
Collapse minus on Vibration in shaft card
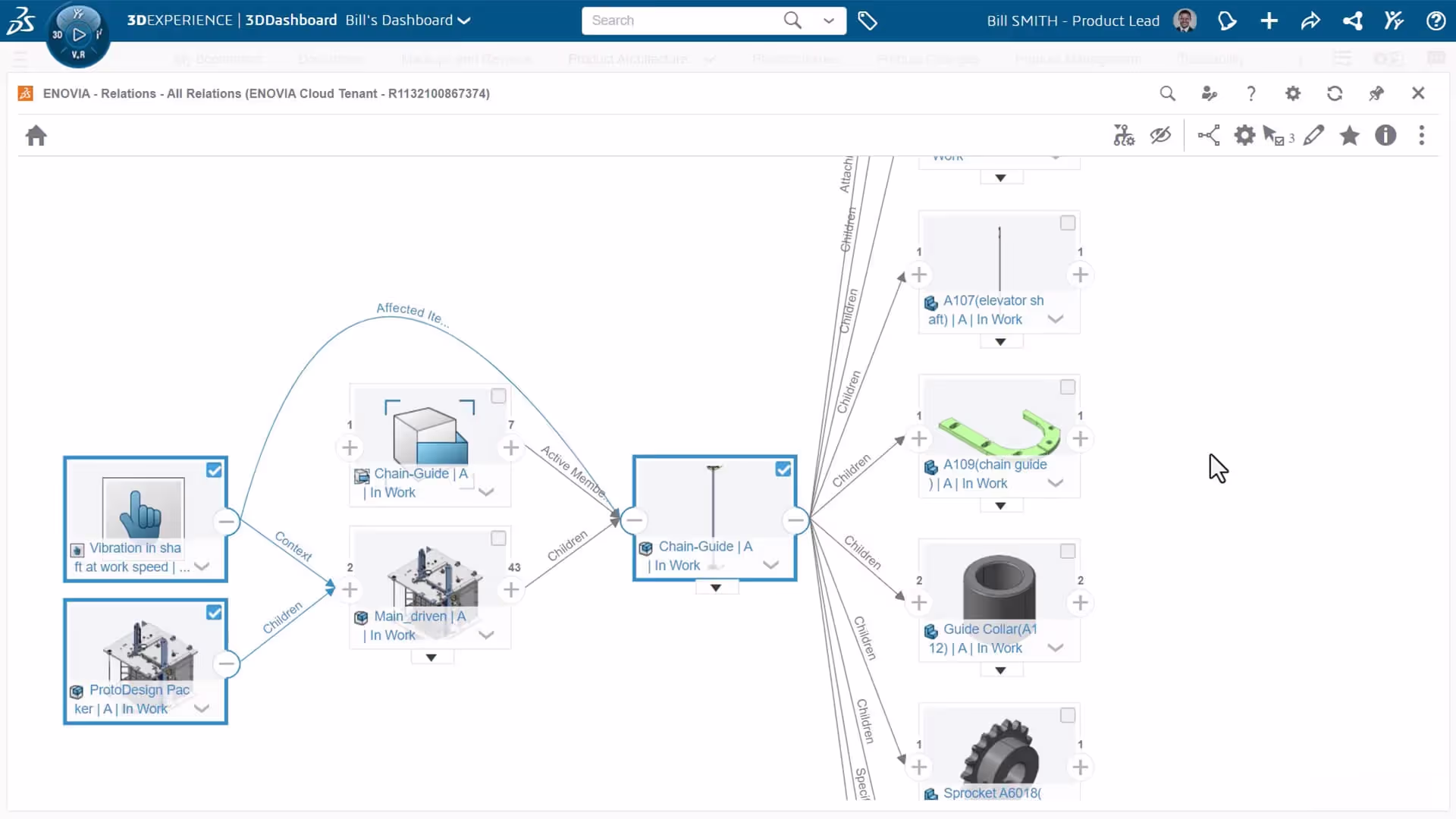(226, 522)
